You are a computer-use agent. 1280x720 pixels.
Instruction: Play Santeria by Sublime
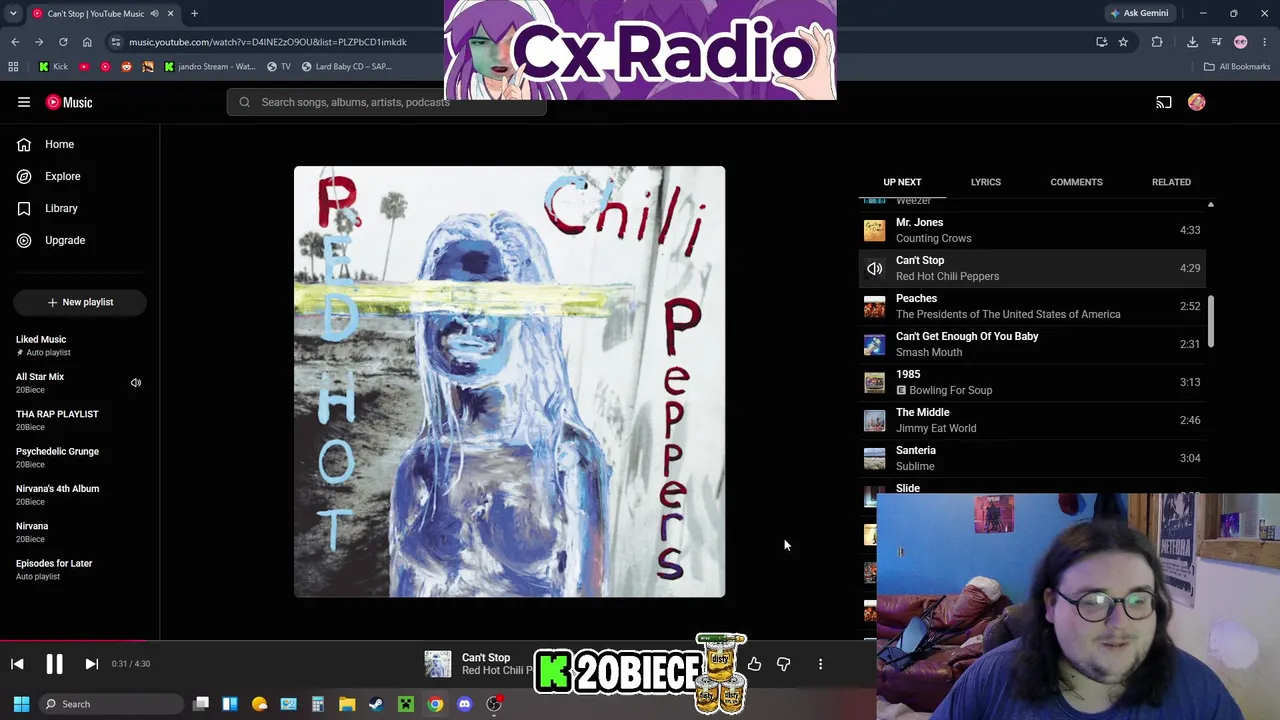click(x=1032, y=458)
